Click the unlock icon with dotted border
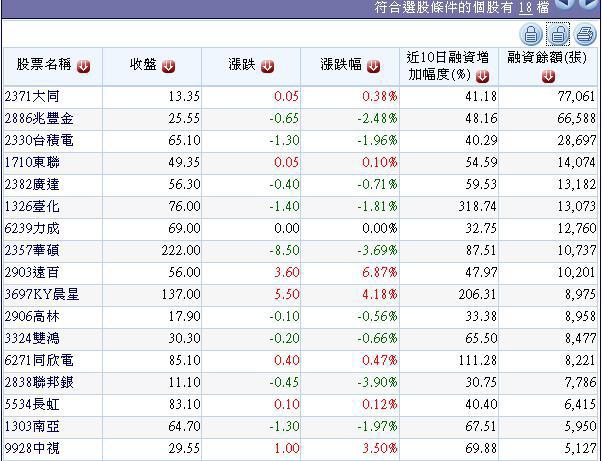Viewport: 603px width, 461px height. (558, 34)
